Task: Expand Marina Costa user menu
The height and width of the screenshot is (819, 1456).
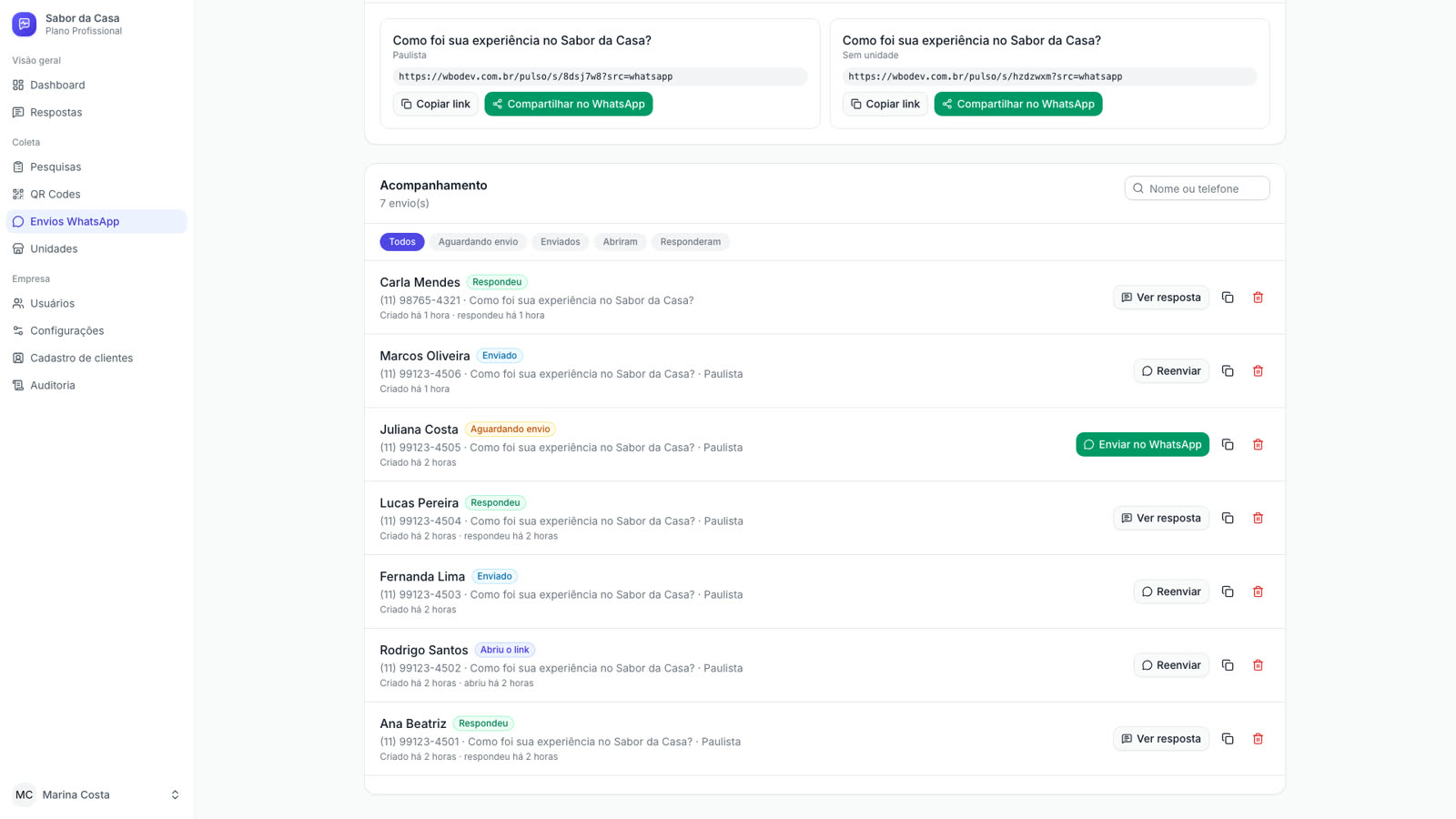Action: (x=96, y=794)
